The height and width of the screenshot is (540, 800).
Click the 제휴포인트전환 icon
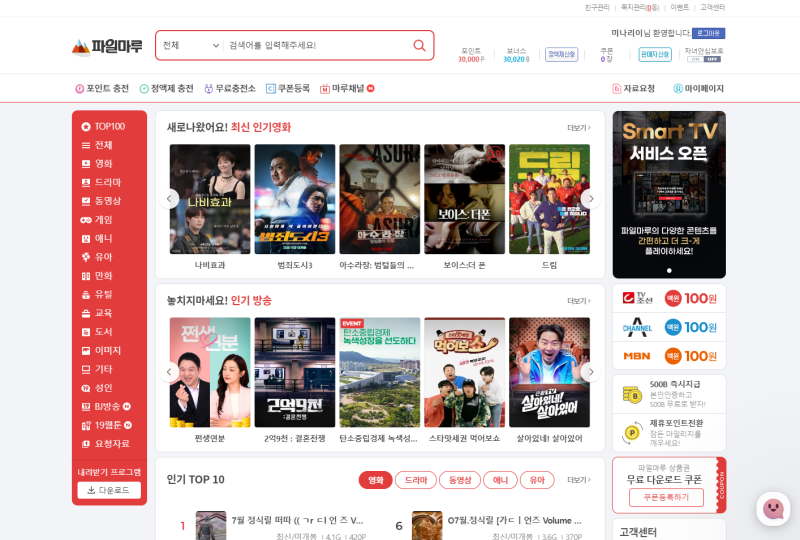click(632, 433)
